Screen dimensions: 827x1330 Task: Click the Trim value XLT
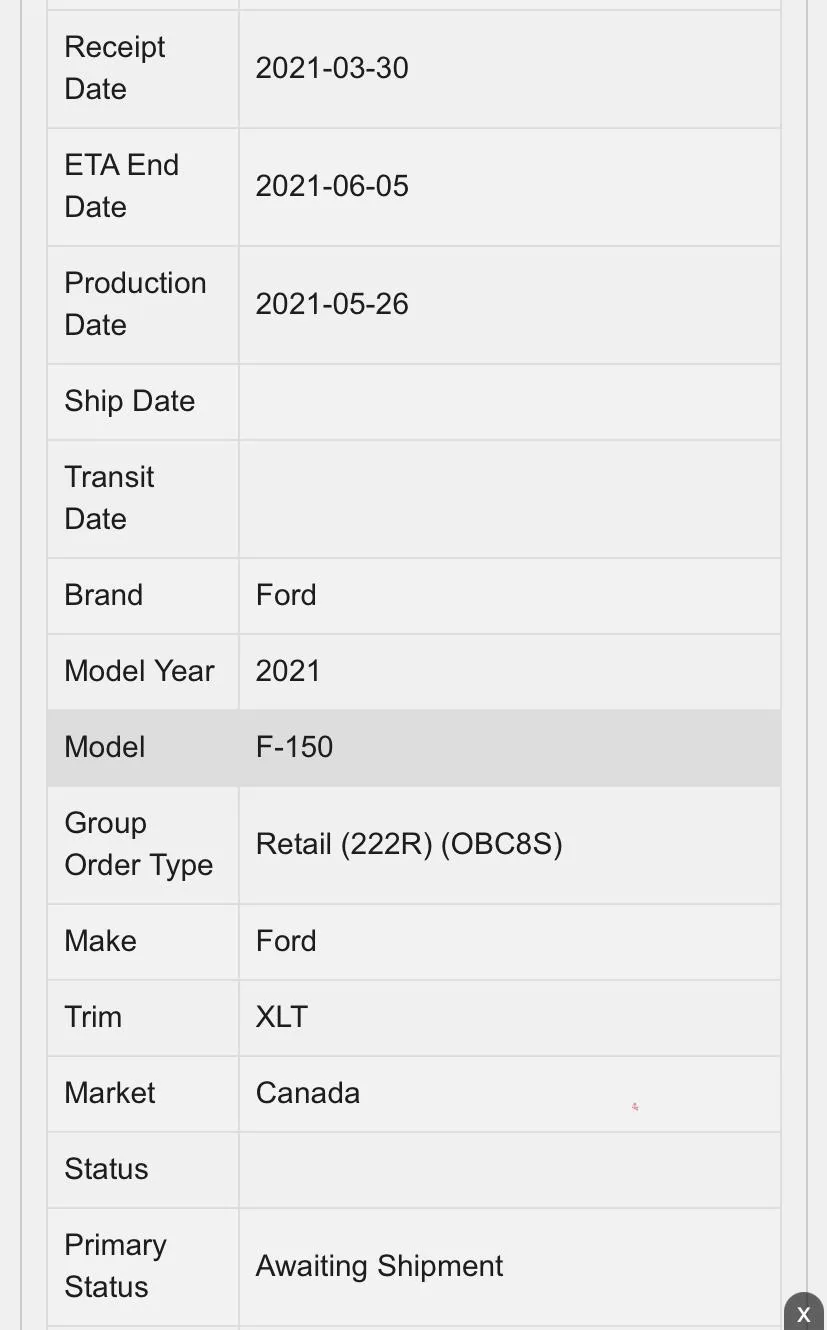coord(282,1017)
